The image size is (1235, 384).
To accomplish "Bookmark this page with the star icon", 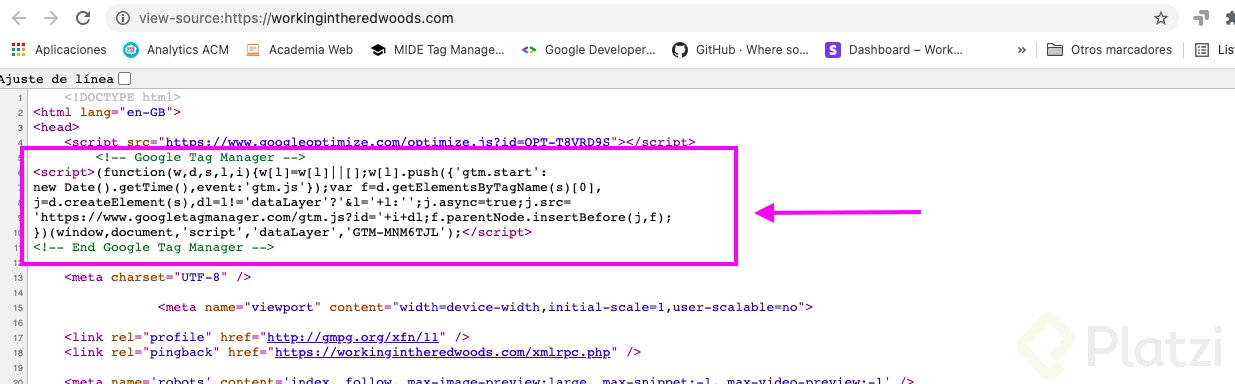I will [x=1161, y=18].
